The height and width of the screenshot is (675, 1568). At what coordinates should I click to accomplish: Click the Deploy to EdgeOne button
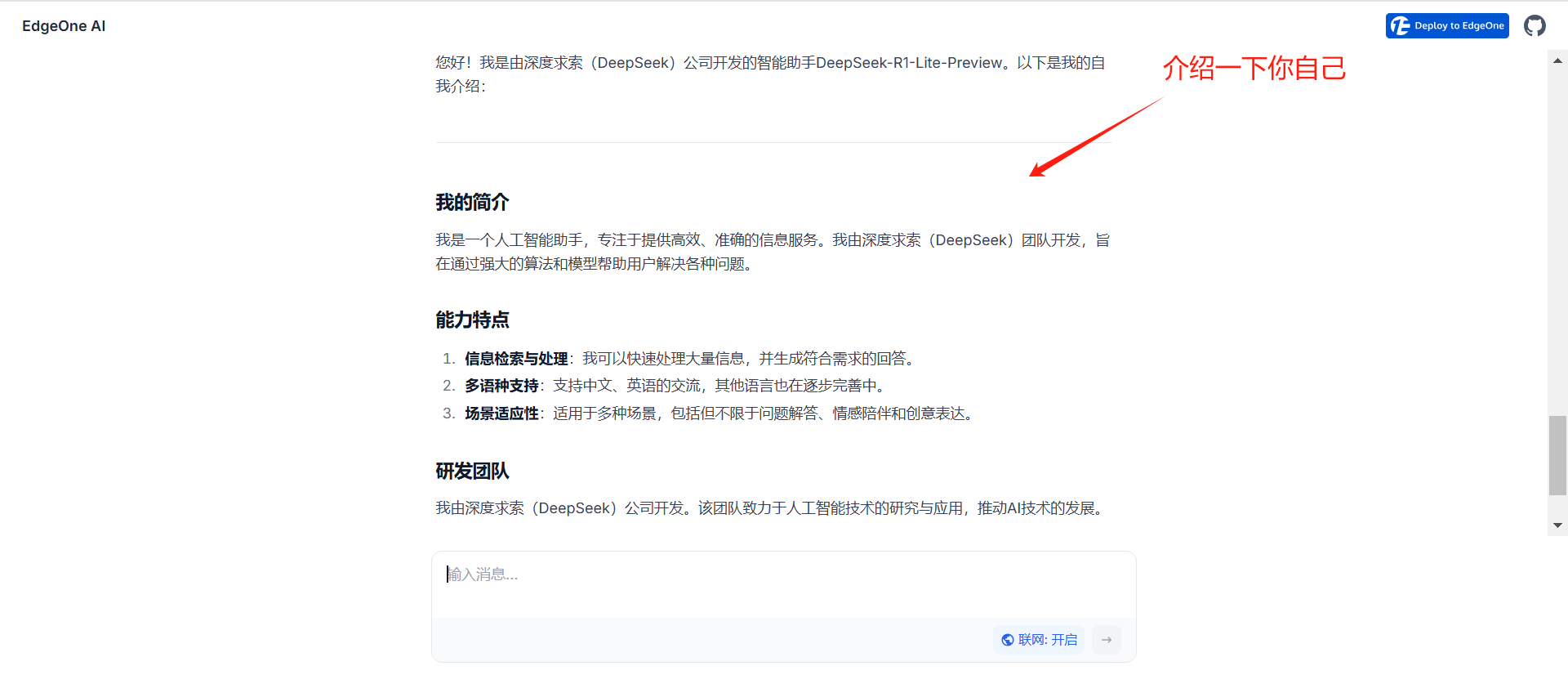point(1447,26)
